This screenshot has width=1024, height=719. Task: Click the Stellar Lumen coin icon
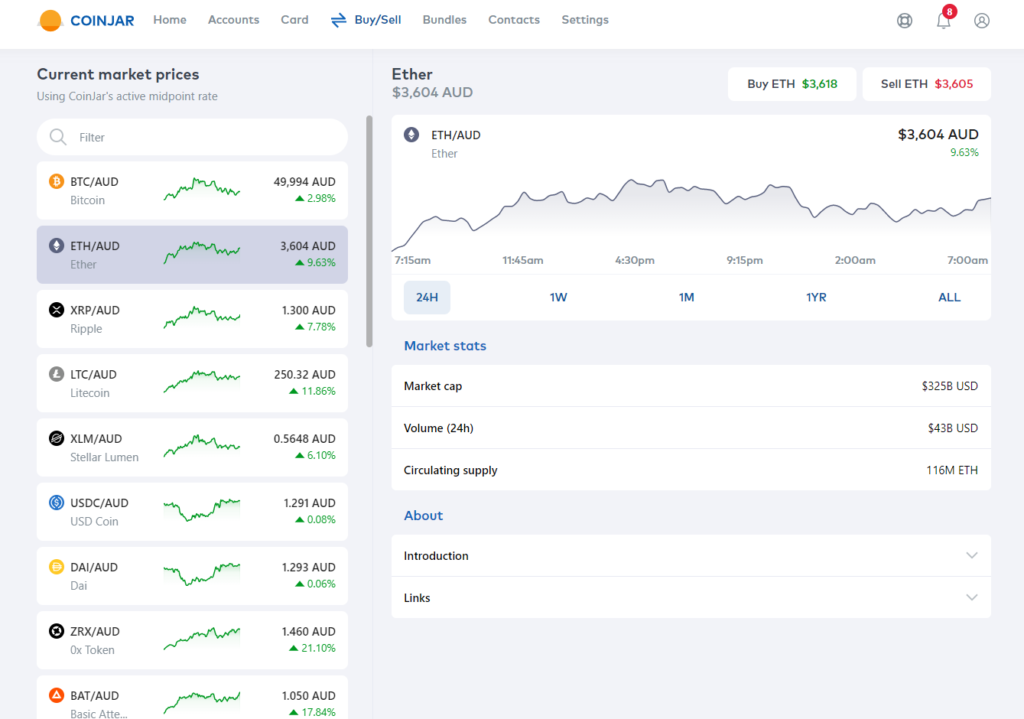click(57, 438)
